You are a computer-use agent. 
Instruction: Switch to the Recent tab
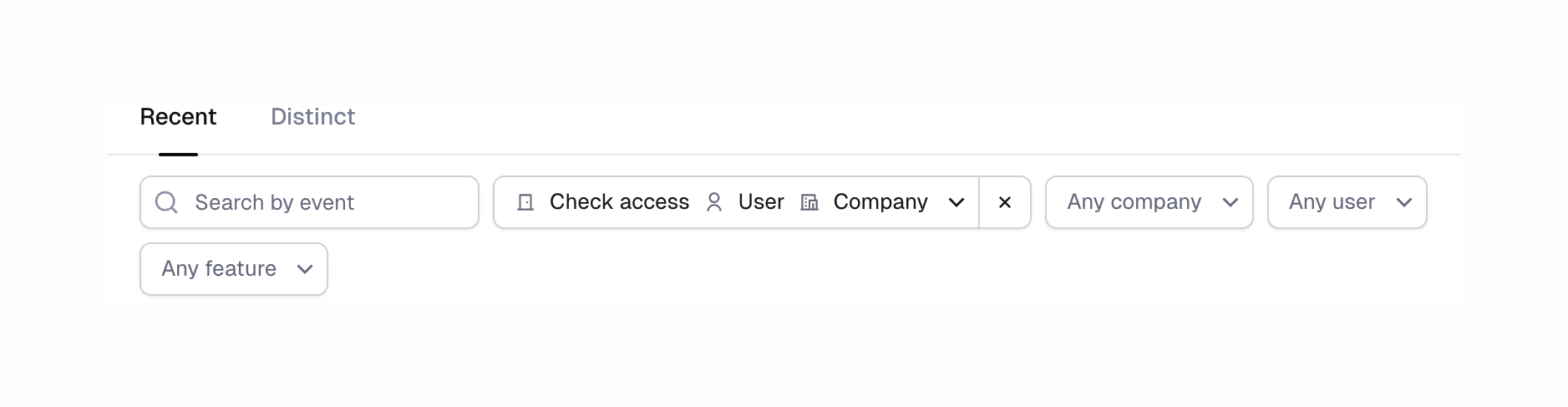point(178,117)
